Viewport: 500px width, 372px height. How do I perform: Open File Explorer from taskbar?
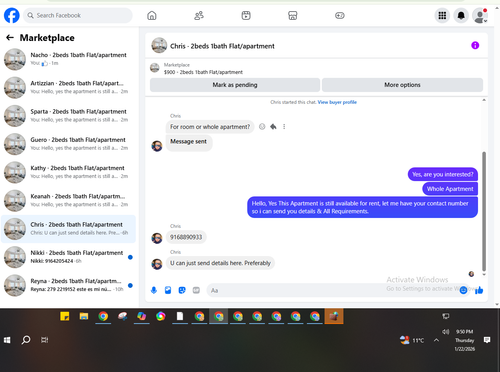coord(84,316)
